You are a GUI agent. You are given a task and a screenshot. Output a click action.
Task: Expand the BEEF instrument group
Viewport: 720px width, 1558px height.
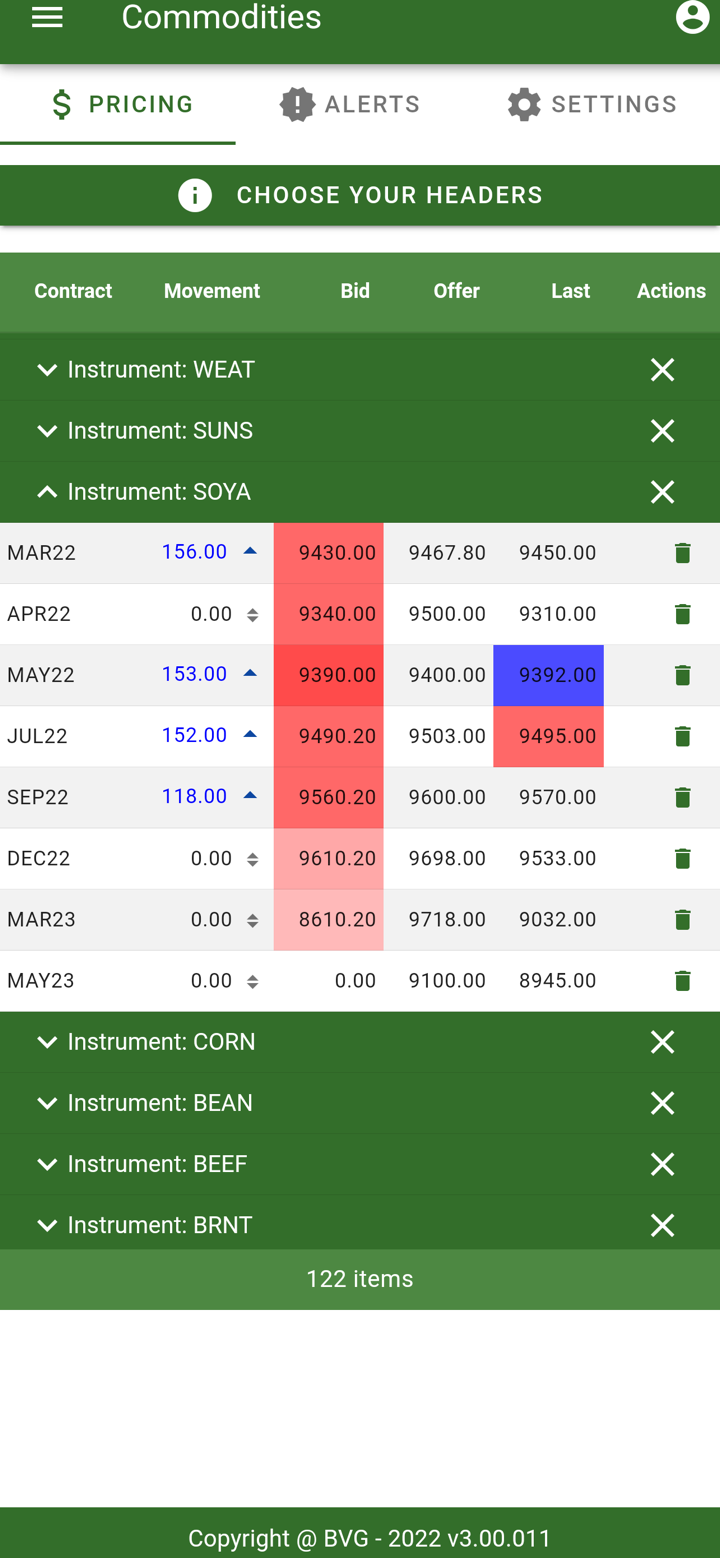click(x=46, y=1164)
